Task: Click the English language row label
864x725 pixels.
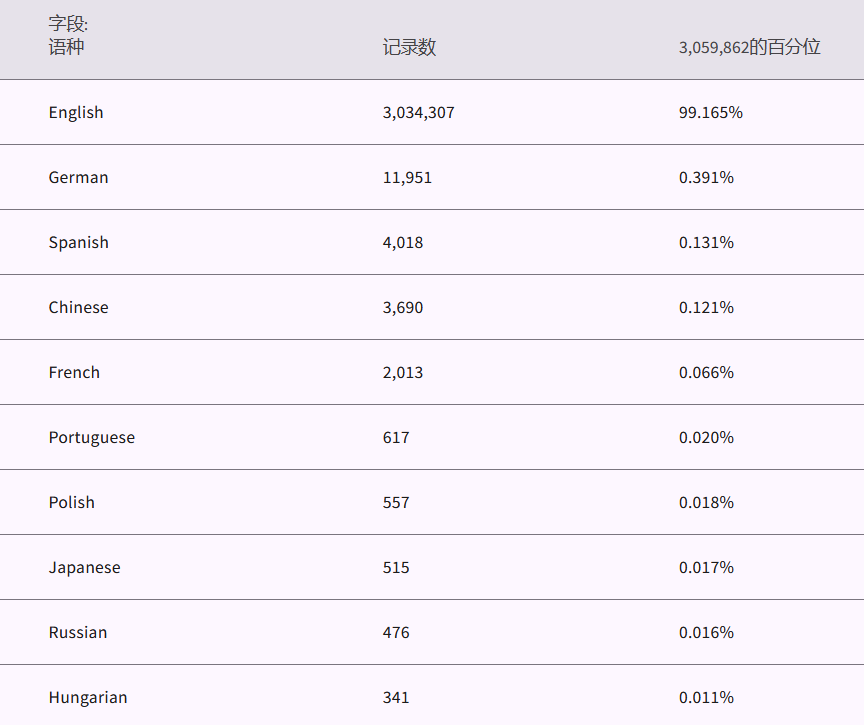Action: pyautogui.click(x=76, y=113)
